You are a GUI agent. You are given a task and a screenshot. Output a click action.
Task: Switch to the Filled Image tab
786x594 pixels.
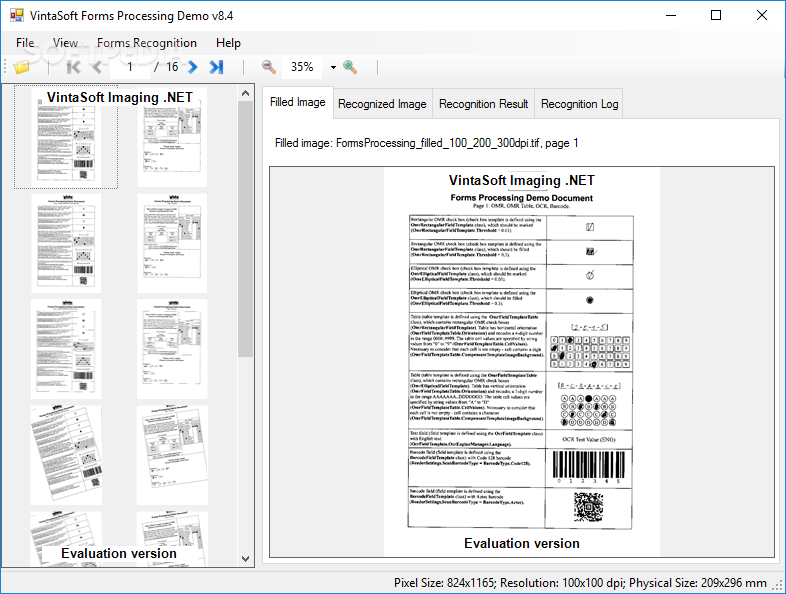tap(298, 102)
